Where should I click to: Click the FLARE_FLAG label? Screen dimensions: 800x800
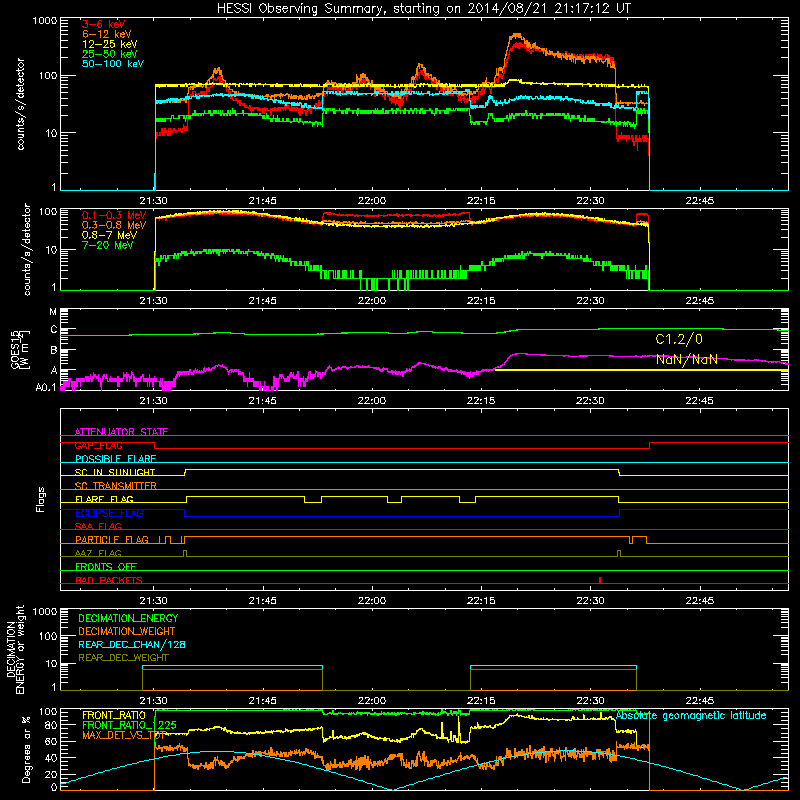[104, 499]
